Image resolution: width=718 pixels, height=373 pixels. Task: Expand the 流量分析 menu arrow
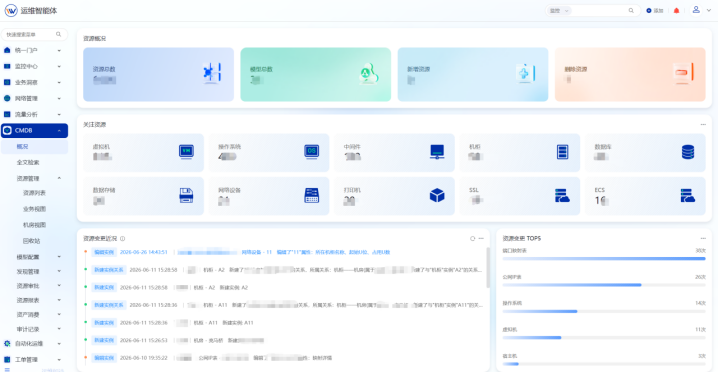(x=59, y=114)
